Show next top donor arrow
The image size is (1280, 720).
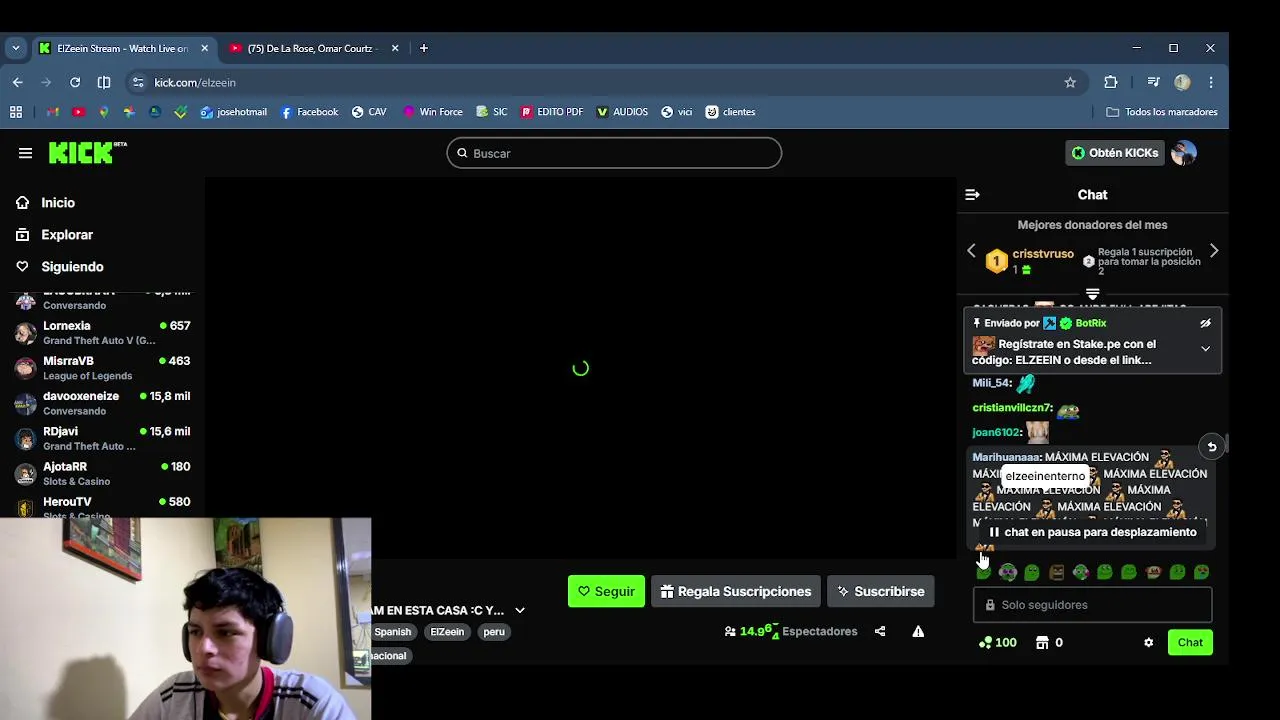pos(1214,251)
